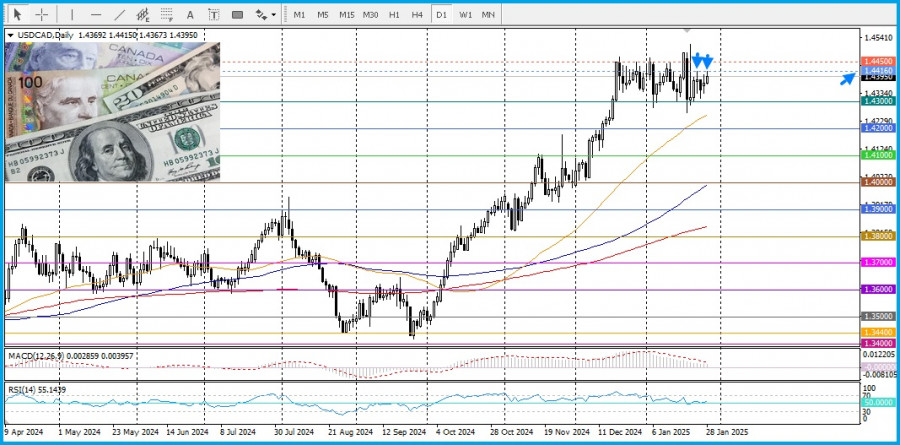
Task: Click the equidistant channel tool
Action: (143, 15)
